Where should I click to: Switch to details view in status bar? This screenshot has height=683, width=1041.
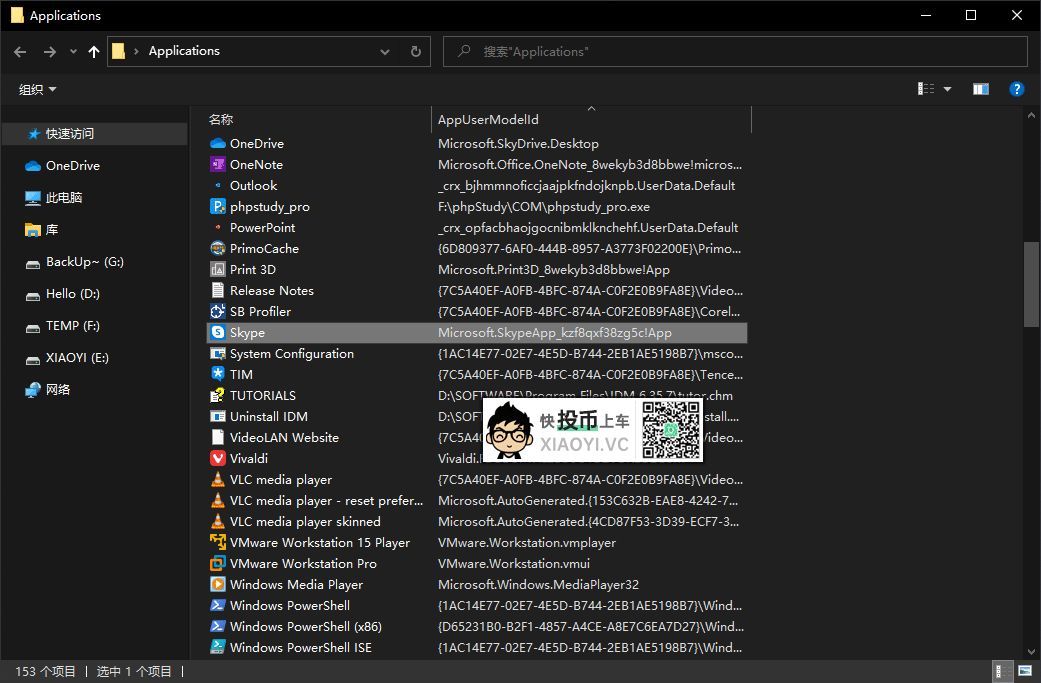[1000, 671]
